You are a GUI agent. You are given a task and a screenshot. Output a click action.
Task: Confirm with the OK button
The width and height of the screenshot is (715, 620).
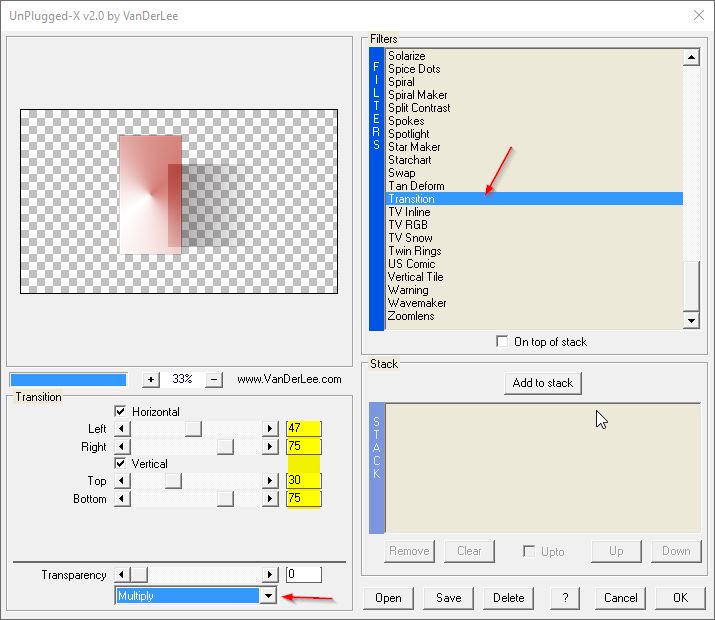[680, 598]
